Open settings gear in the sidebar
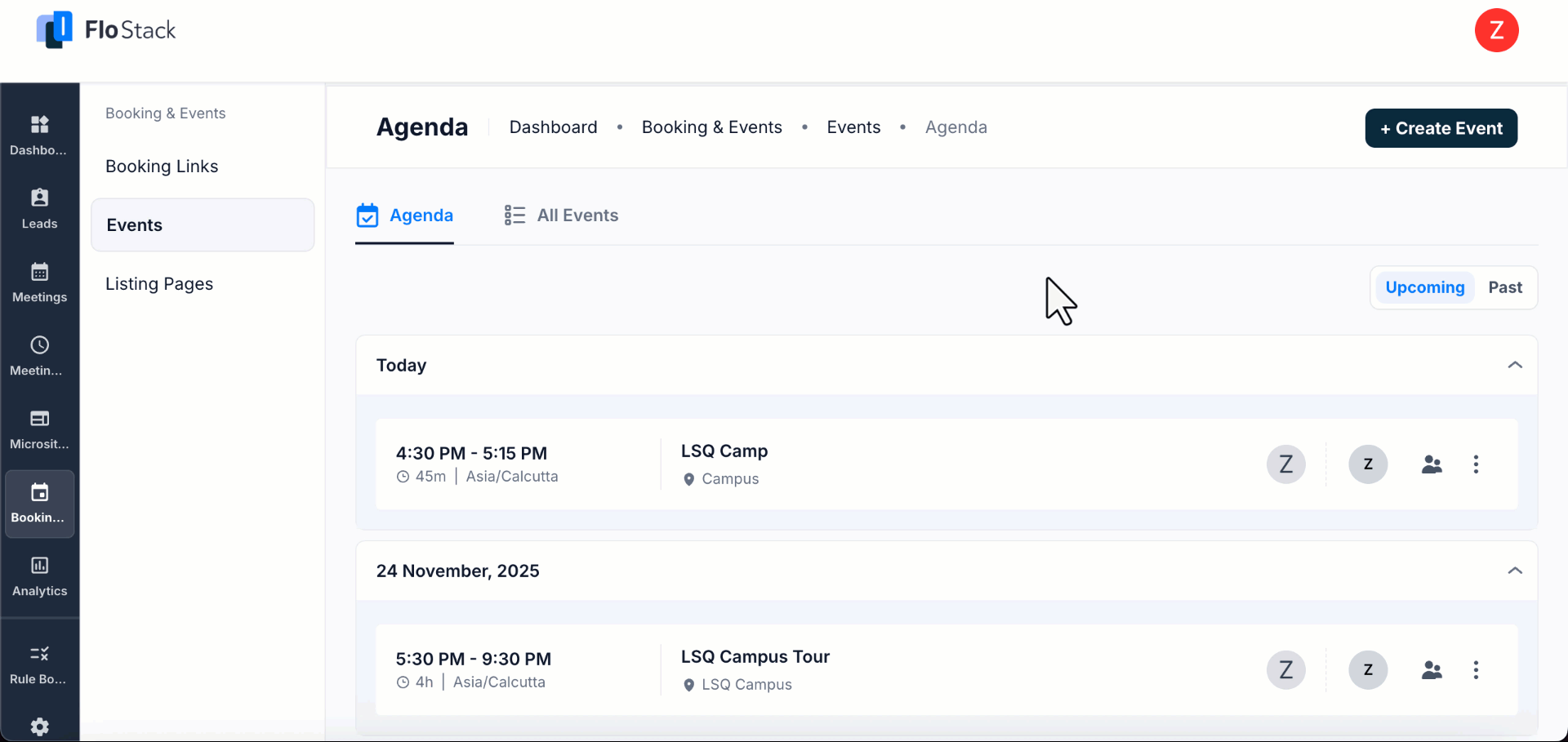Viewport: 1568px width, 742px height. point(39,726)
